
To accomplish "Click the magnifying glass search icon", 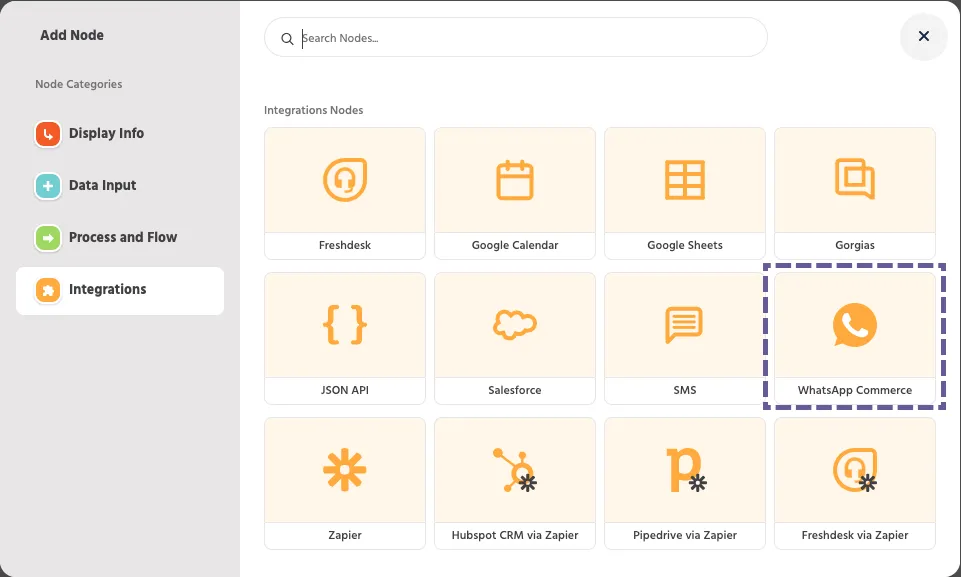I will (287, 39).
